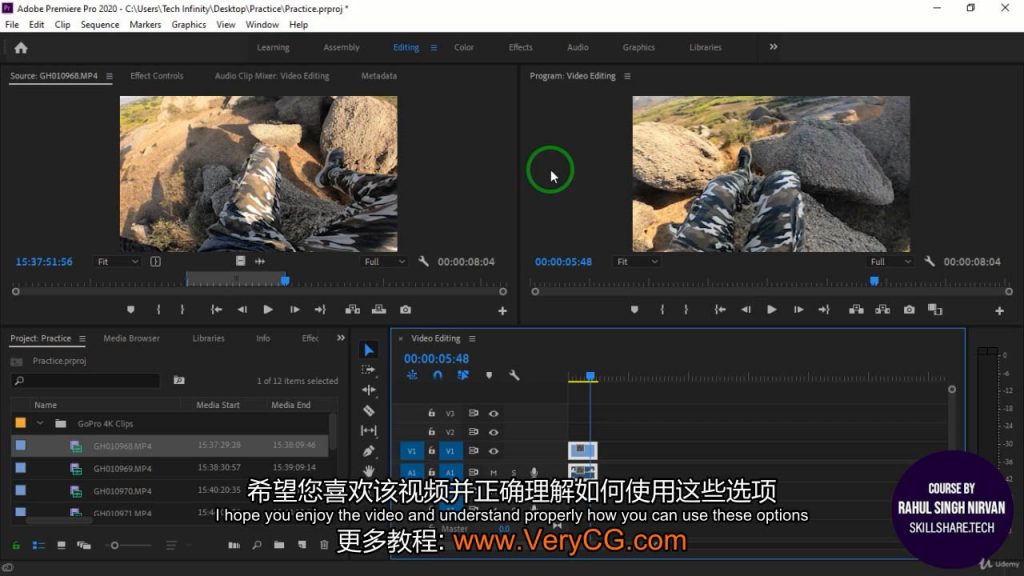
Task: Add marker in timeline panel
Action: click(x=488, y=376)
